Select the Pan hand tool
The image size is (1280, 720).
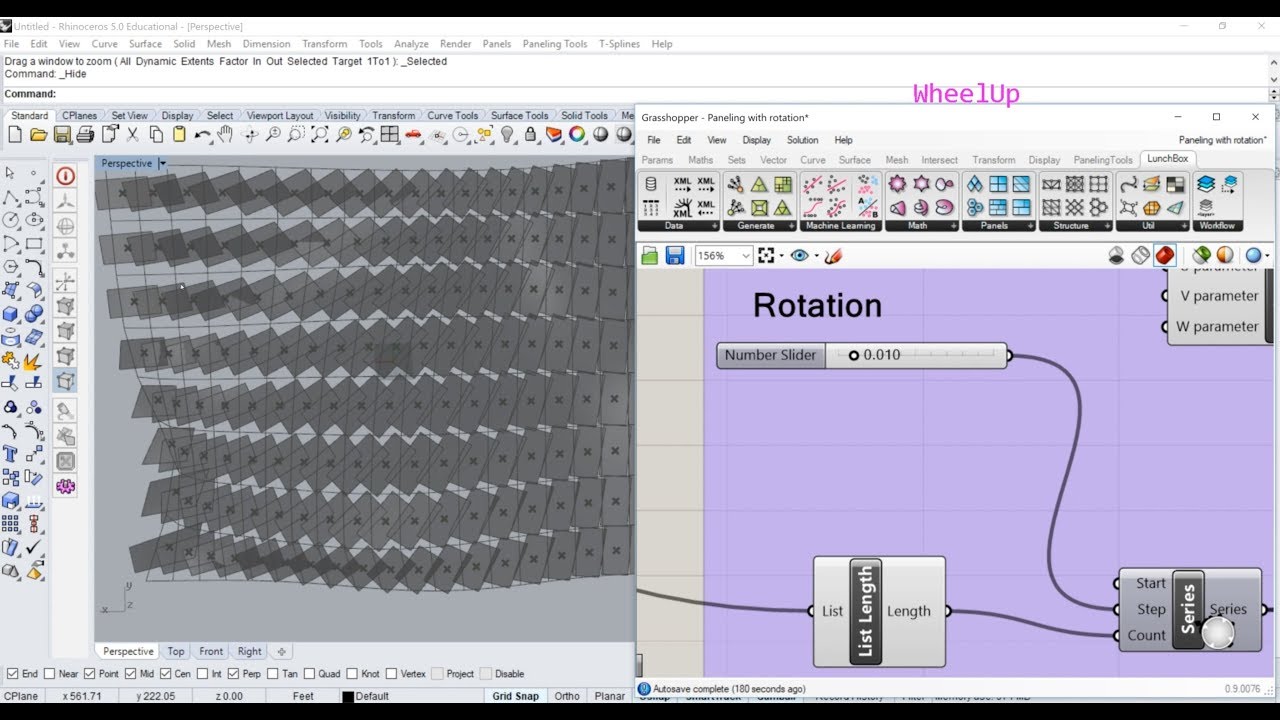click(x=226, y=134)
